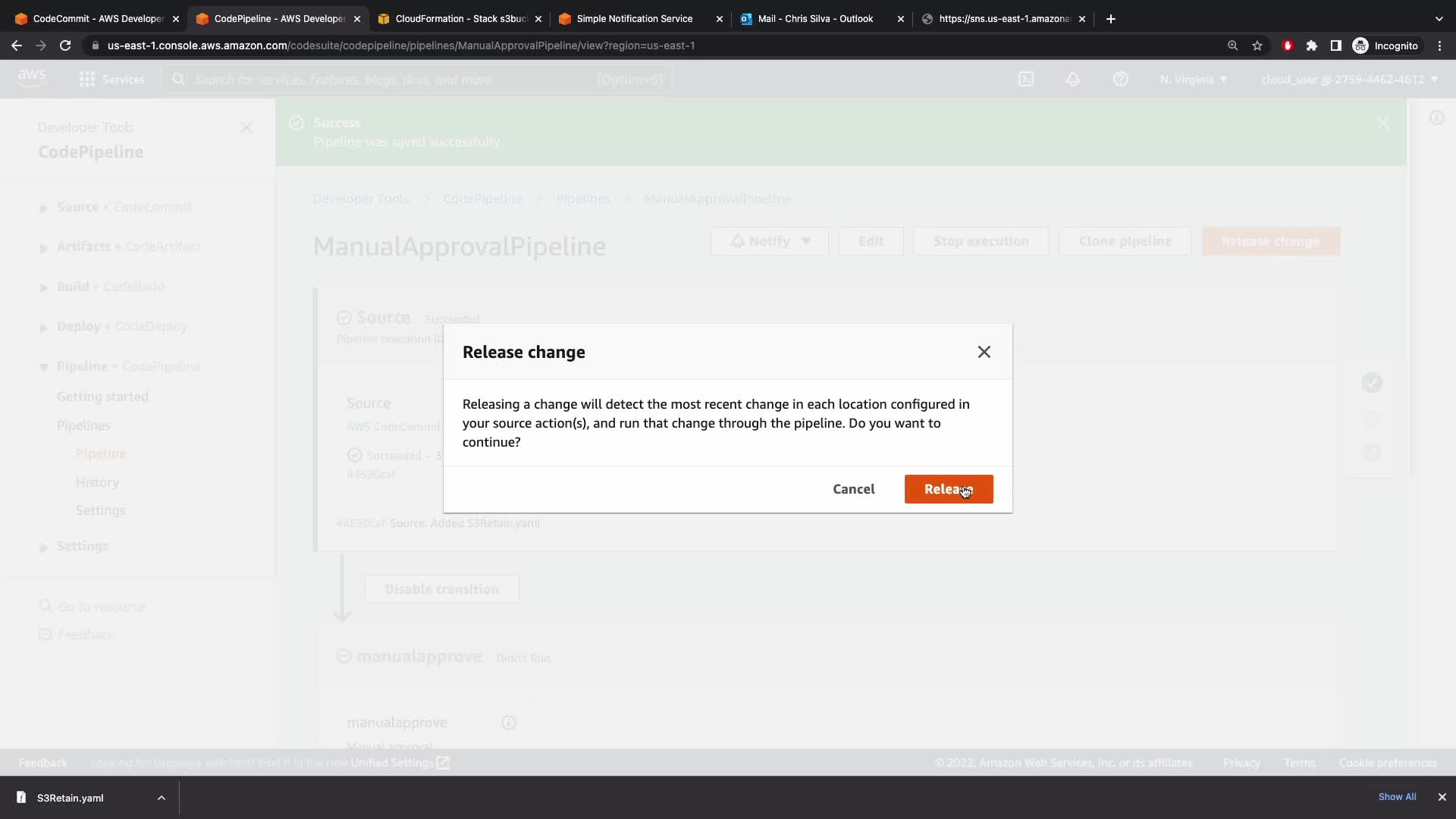Bookmark this page with star icon
This screenshot has width=1456, height=819.
tap(1257, 45)
